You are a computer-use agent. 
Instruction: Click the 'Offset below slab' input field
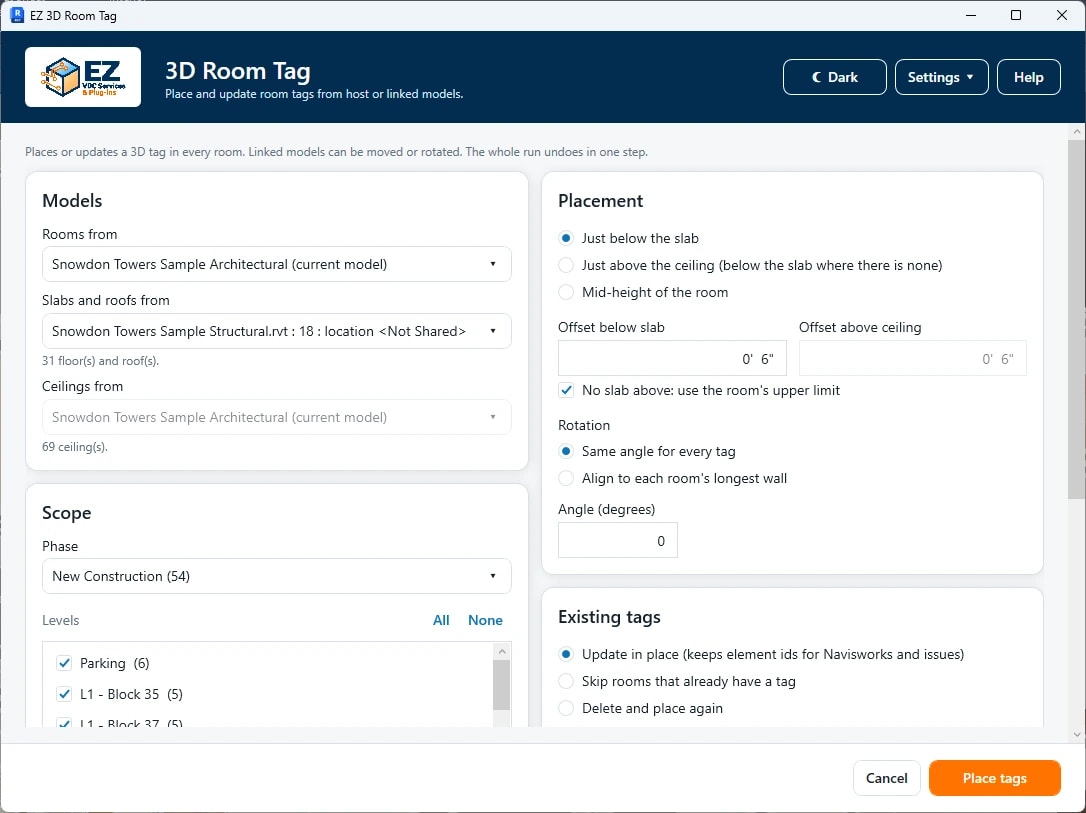click(x=672, y=358)
